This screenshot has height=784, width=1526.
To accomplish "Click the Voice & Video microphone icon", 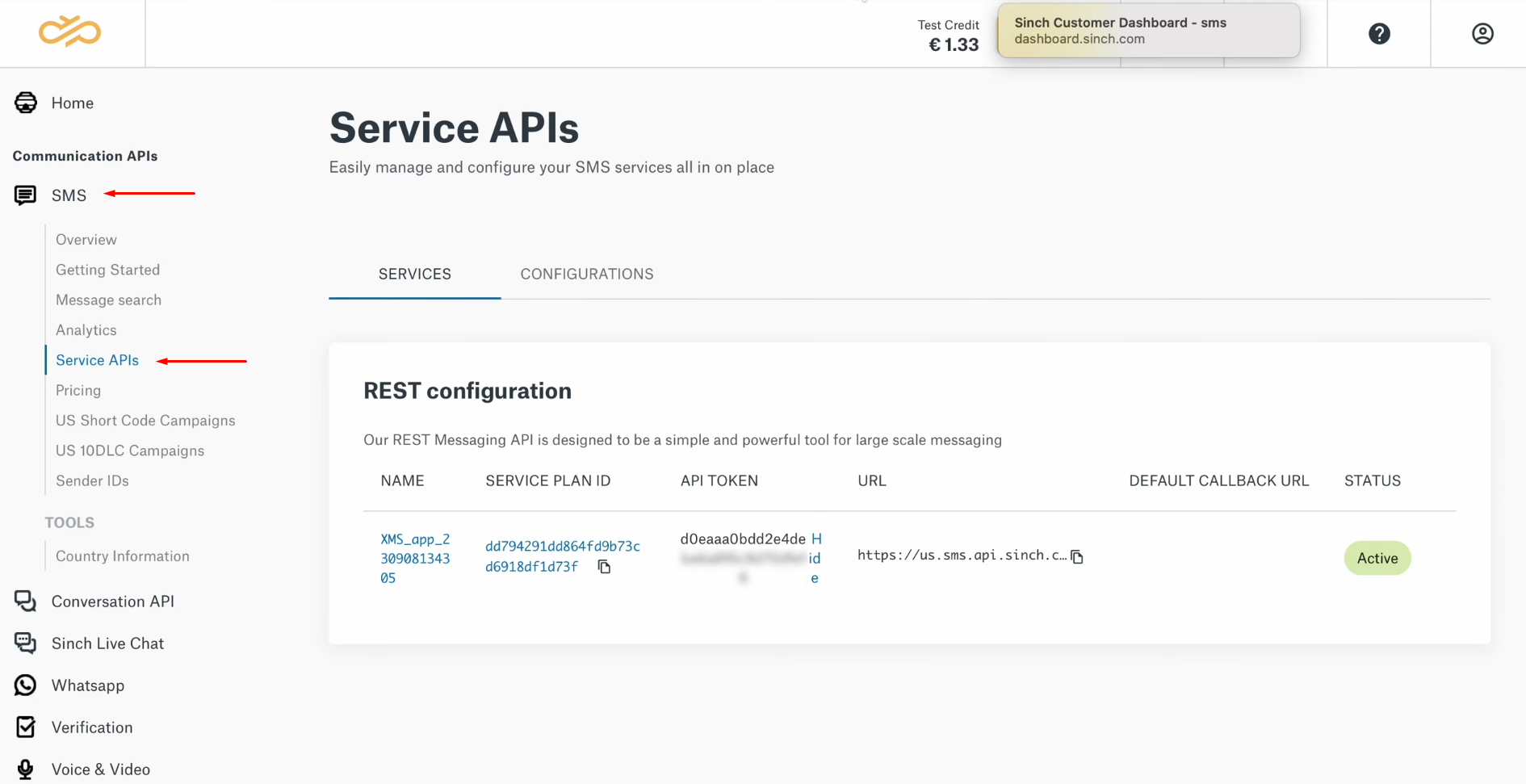I will point(26,769).
